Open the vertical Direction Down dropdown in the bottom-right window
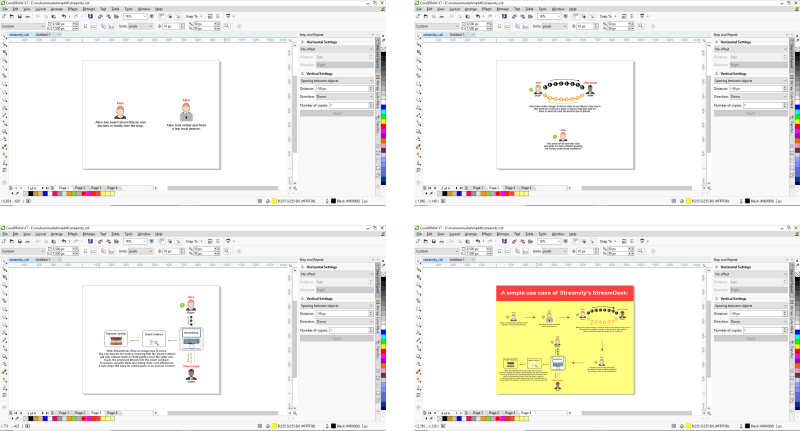 coord(759,321)
